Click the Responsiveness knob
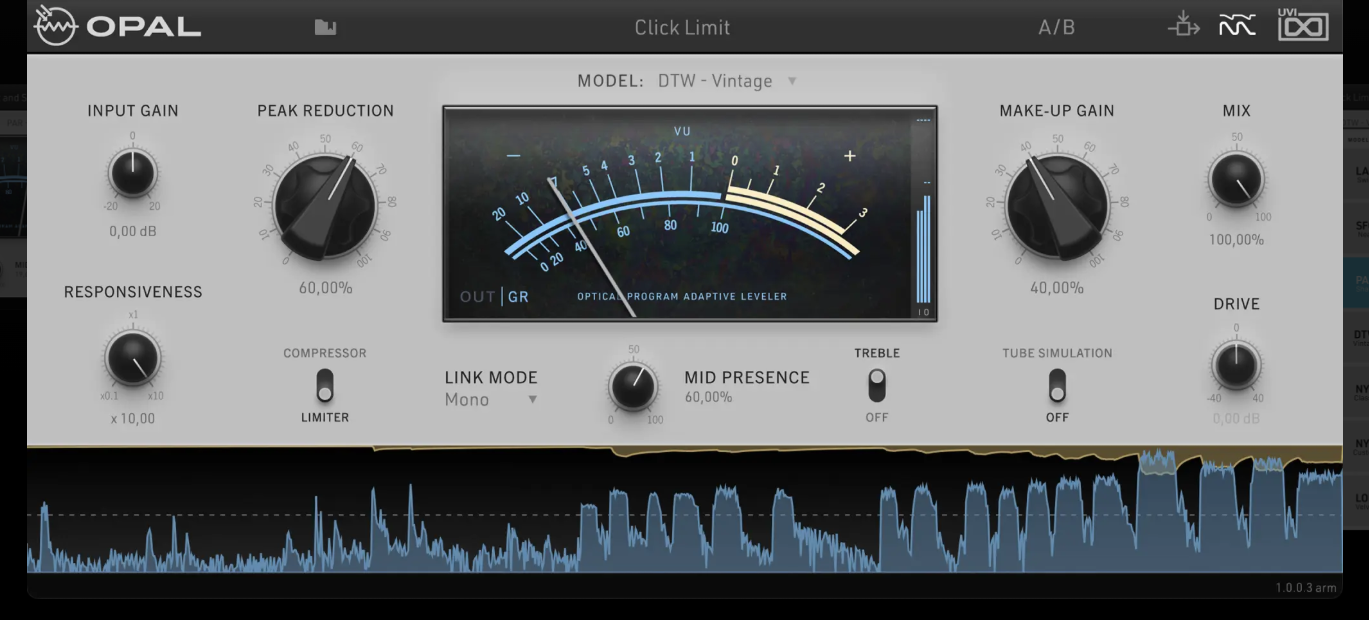Screen dimensions: 1369x620 [133, 358]
